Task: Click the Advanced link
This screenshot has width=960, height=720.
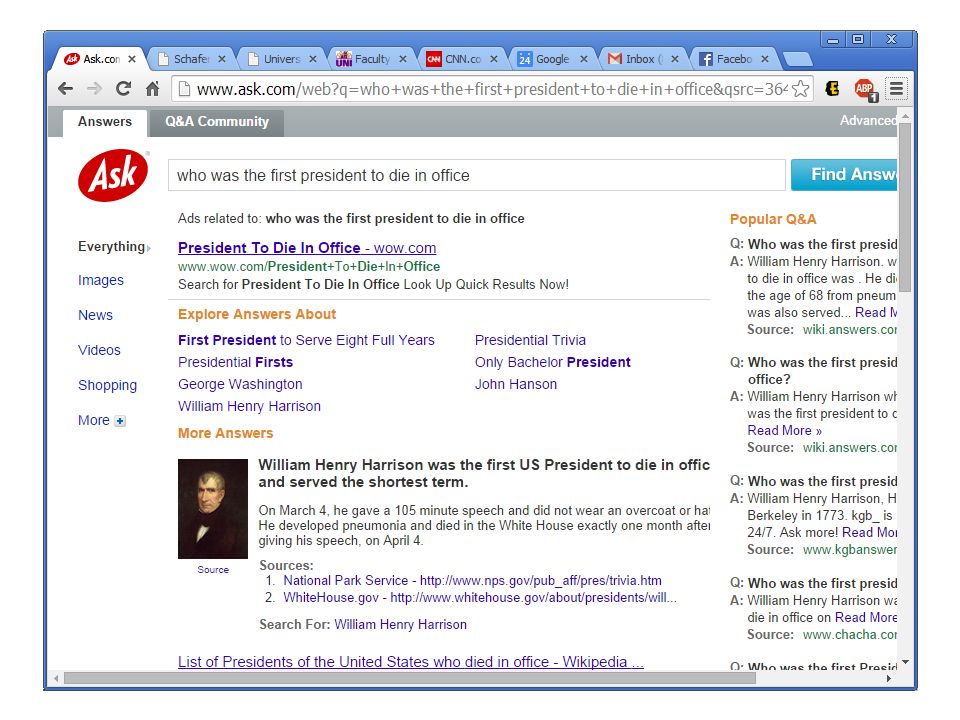Action: 868,121
